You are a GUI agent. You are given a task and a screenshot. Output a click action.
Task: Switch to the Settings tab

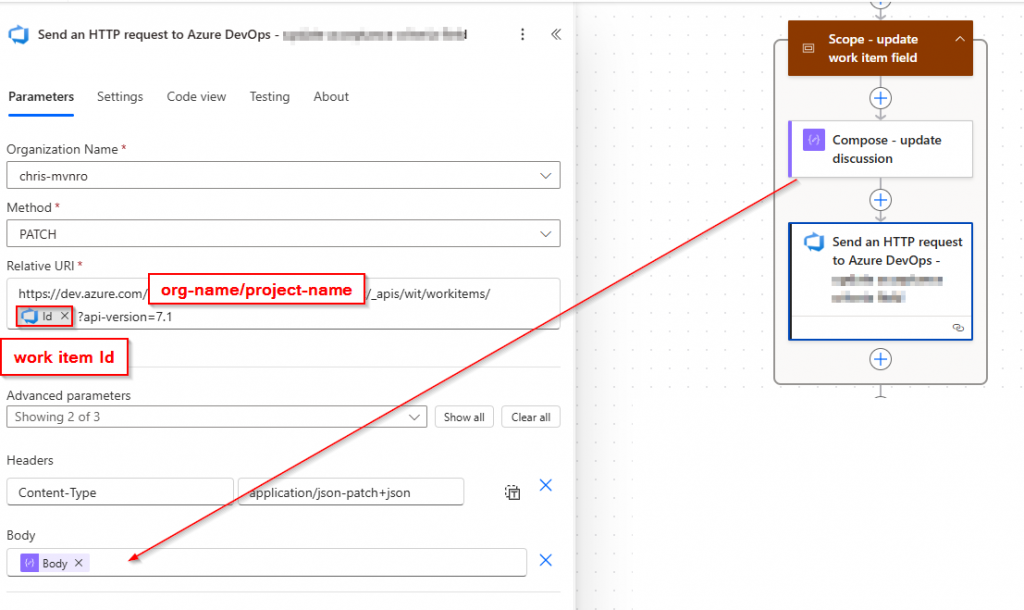(120, 97)
